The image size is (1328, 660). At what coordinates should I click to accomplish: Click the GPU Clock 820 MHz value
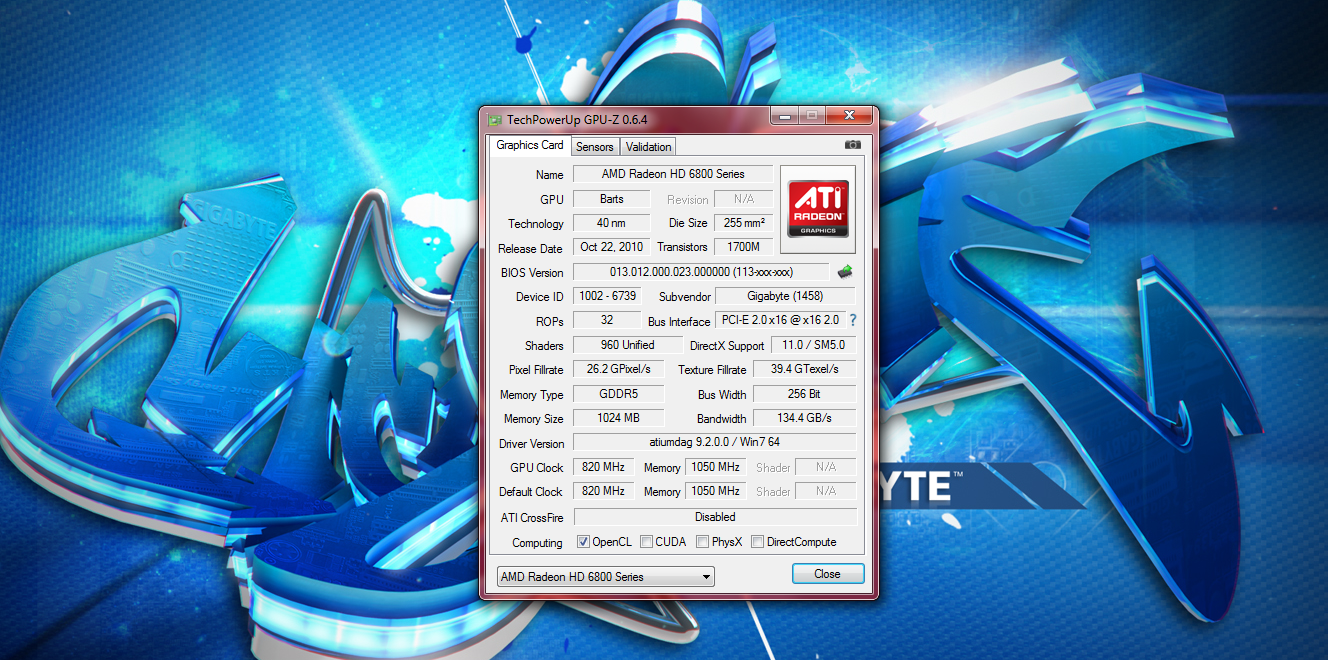point(603,467)
